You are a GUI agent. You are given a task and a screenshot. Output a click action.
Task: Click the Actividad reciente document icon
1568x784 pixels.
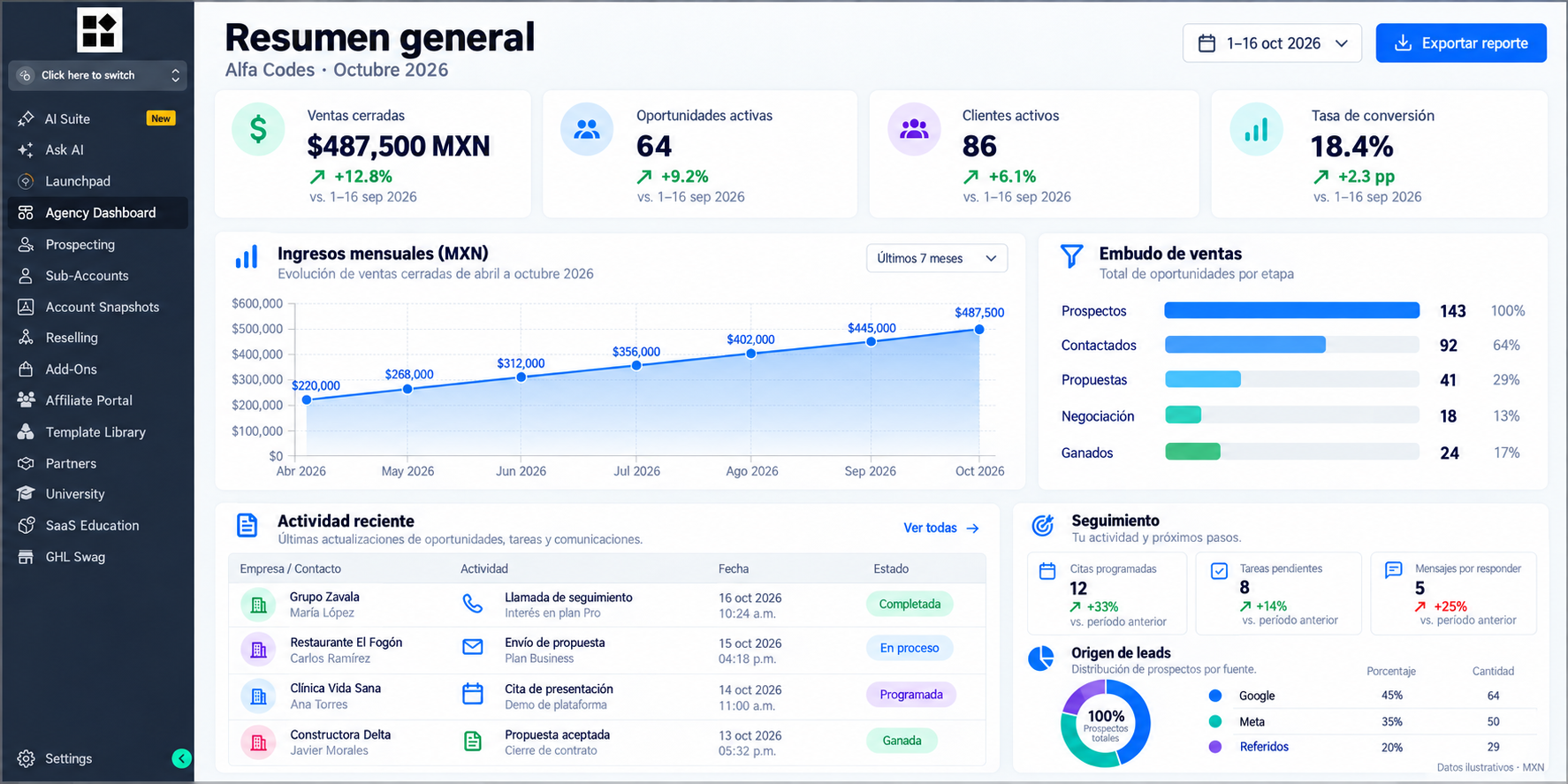(247, 525)
